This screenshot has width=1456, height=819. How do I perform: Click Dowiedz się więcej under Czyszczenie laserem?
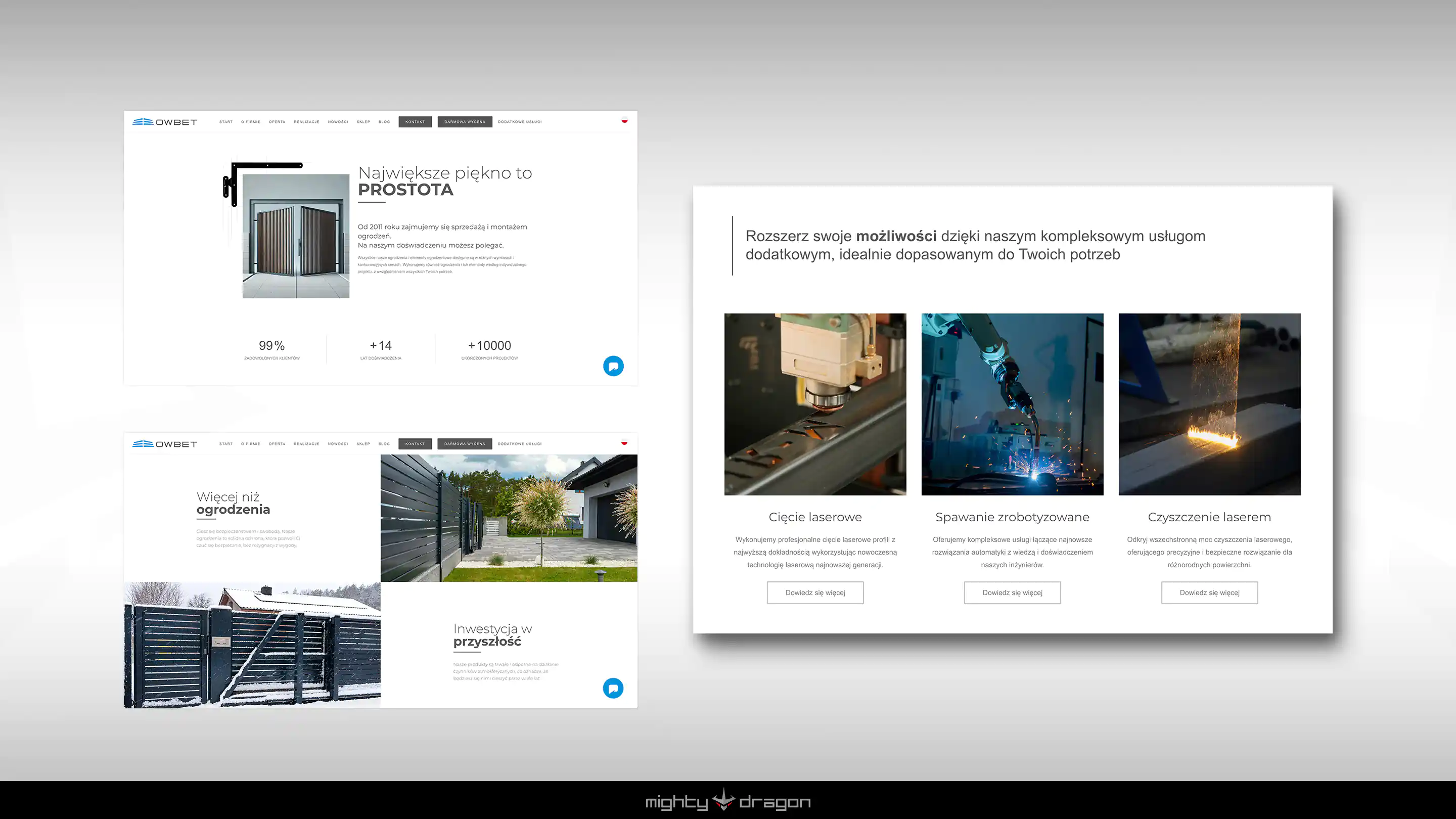pos(1209,593)
